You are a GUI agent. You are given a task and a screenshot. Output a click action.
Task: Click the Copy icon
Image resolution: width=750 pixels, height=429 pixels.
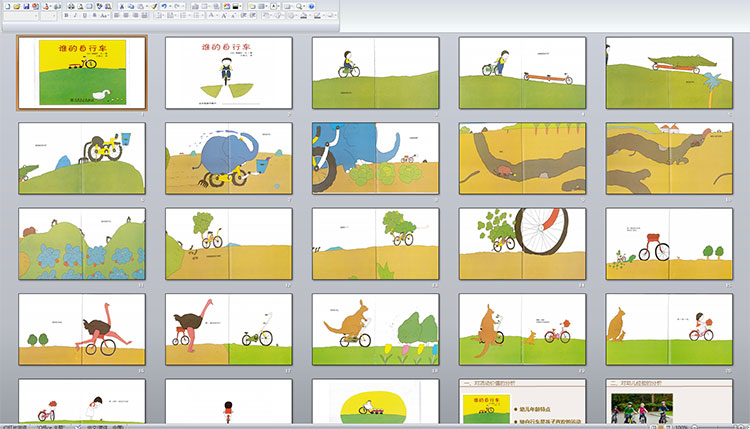(x=131, y=6)
